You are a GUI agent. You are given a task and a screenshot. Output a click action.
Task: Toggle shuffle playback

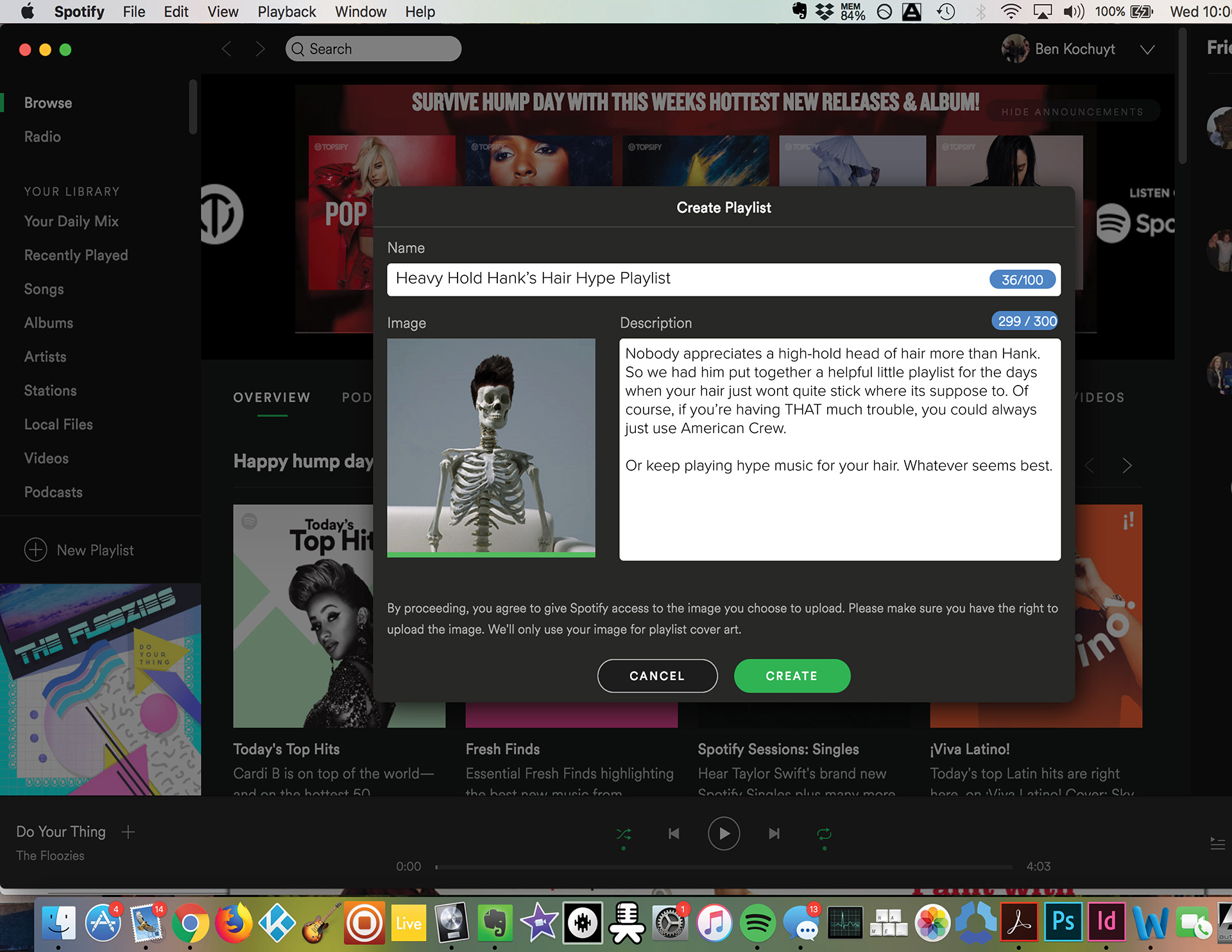click(623, 834)
